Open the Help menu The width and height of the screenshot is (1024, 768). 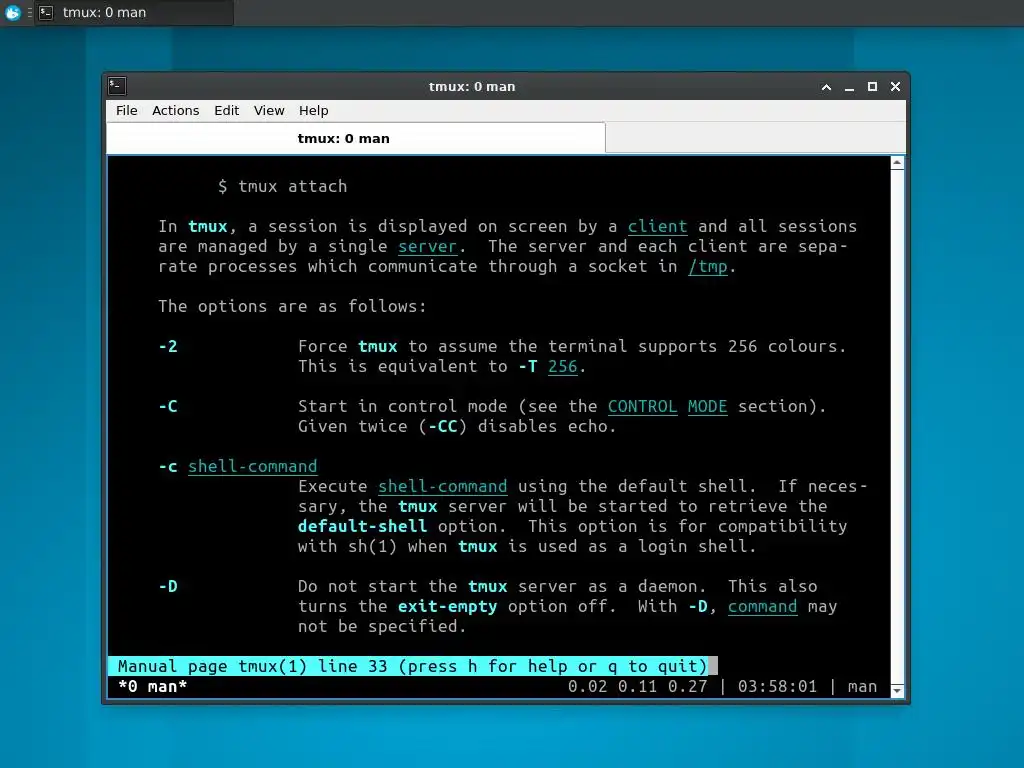click(313, 110)
